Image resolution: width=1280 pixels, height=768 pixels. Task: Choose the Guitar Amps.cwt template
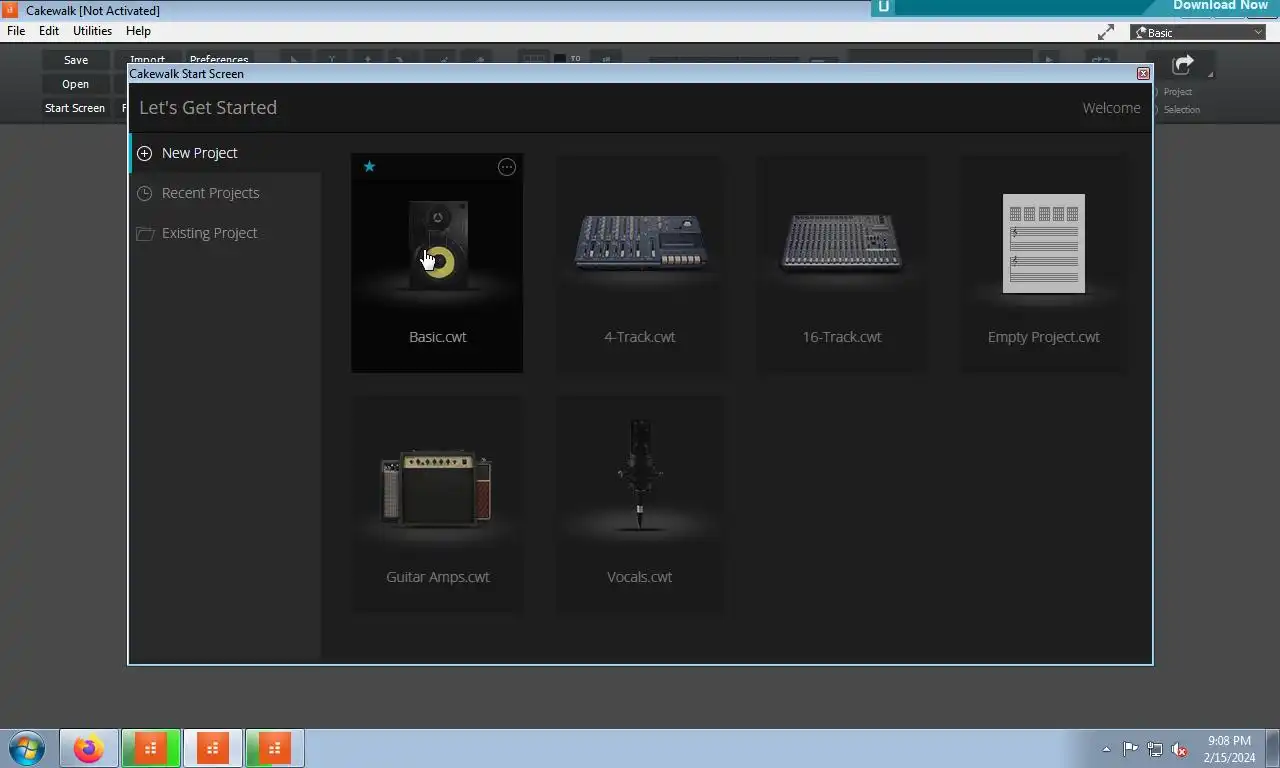pos(437,503)
